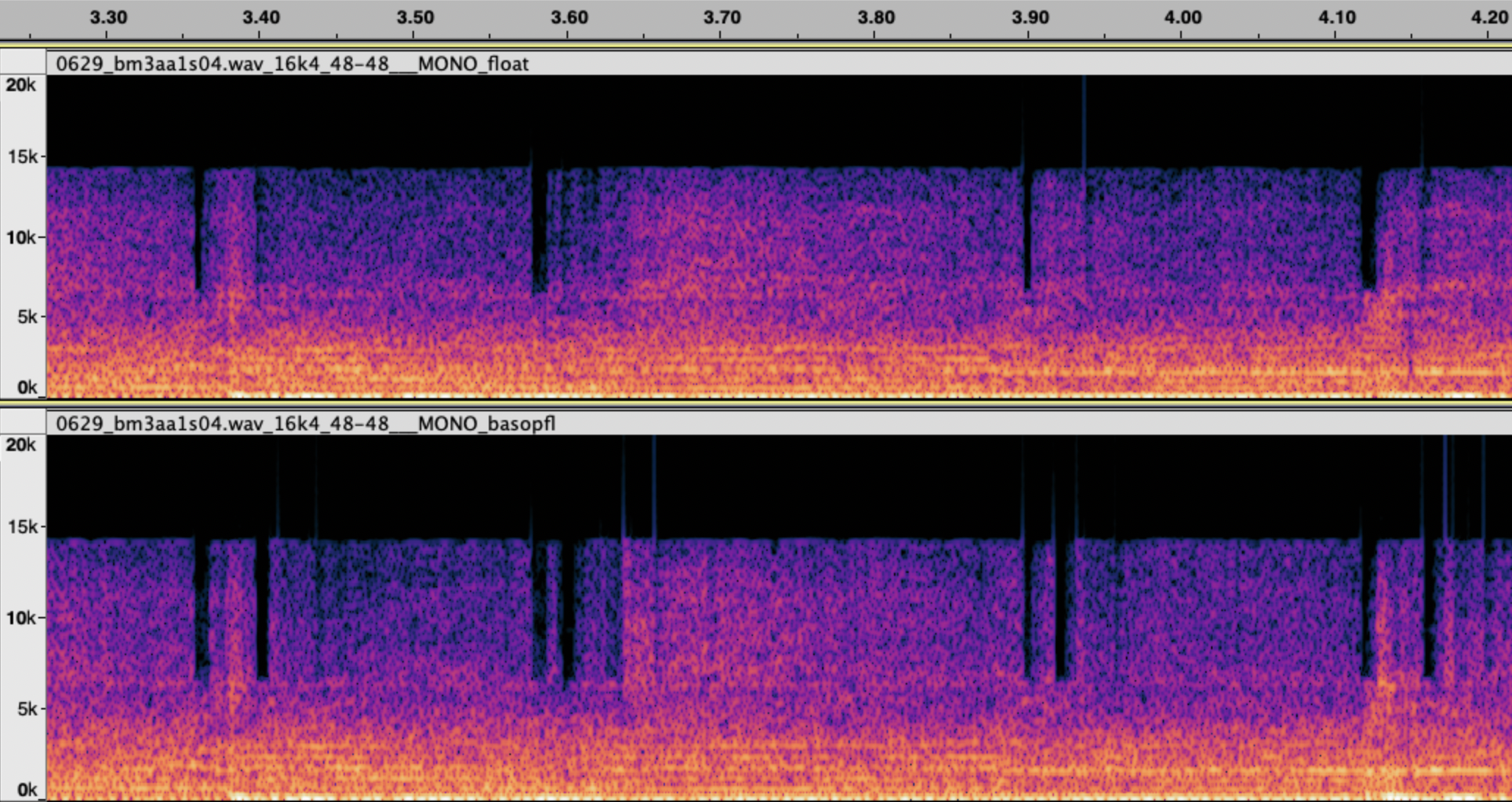This screenshot has height=802, width=1512.
Task: Click the 4.00 second mark on the ruler
Action: [x=1183, y=18]
